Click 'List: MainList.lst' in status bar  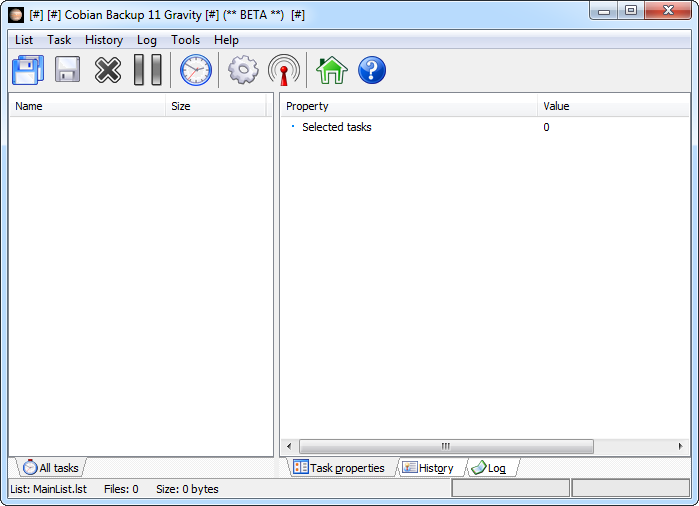tap(49, 489)
